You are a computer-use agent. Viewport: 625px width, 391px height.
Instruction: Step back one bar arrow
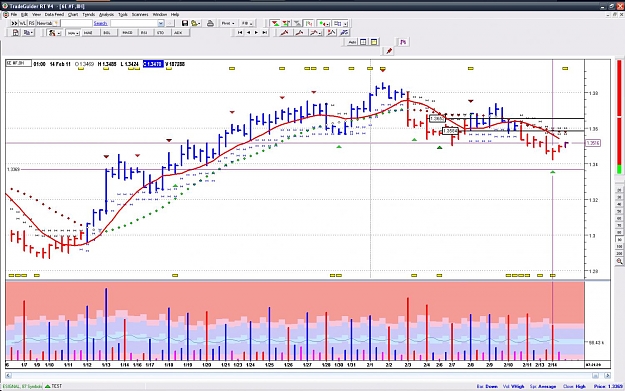(248, 33)
